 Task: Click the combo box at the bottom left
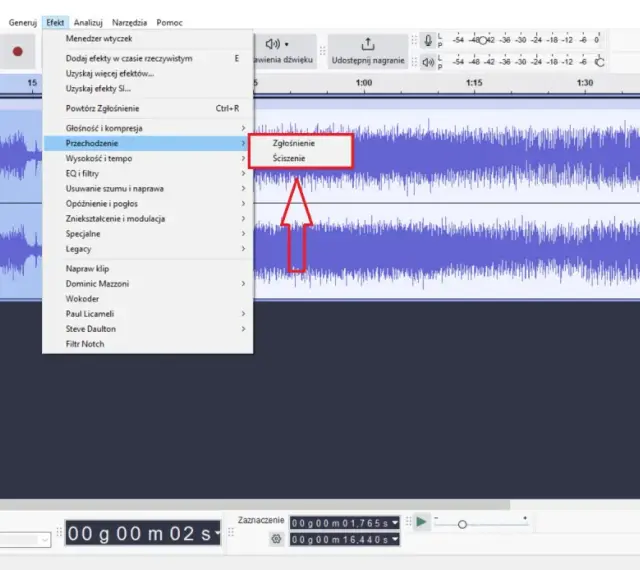25,540
